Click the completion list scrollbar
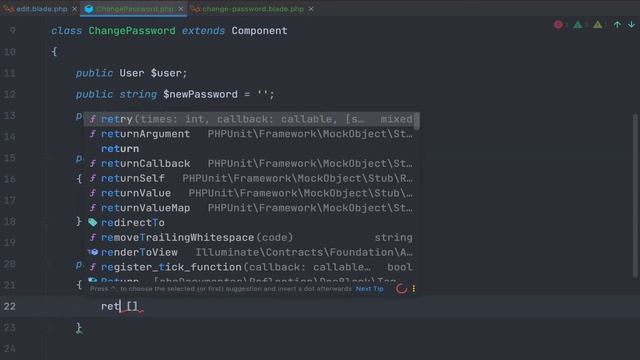The height and width of the screenshot is (360, 640). 417,121
